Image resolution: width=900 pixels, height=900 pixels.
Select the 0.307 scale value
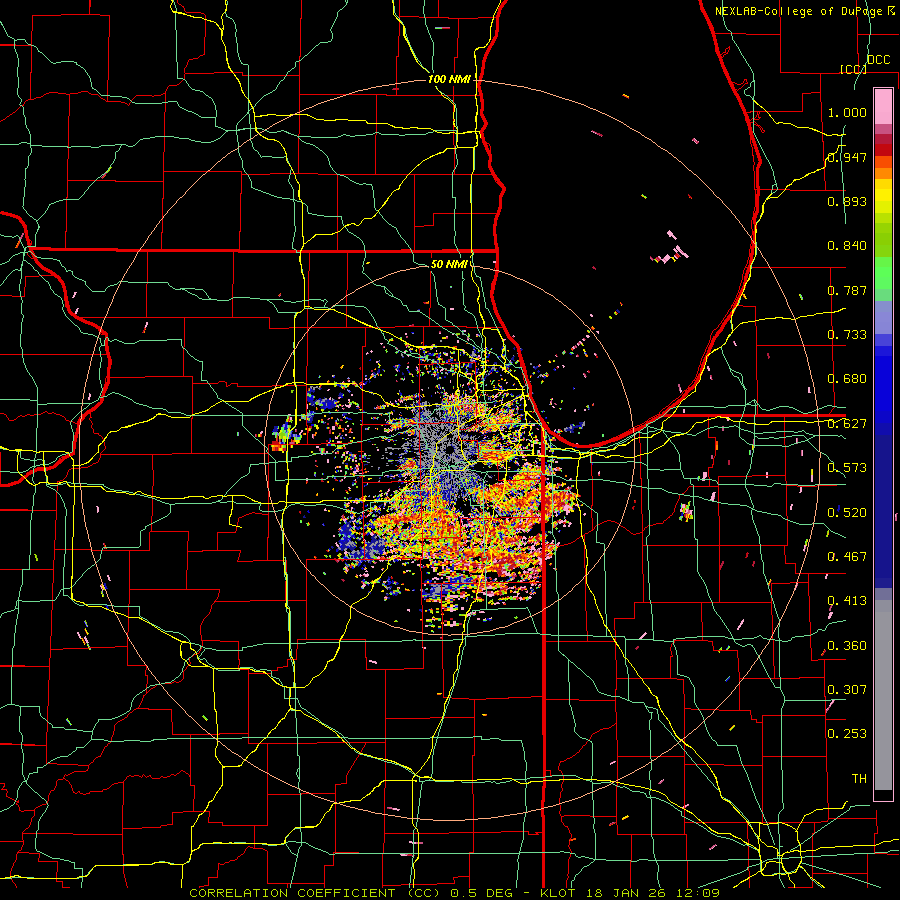pos(847,690)
